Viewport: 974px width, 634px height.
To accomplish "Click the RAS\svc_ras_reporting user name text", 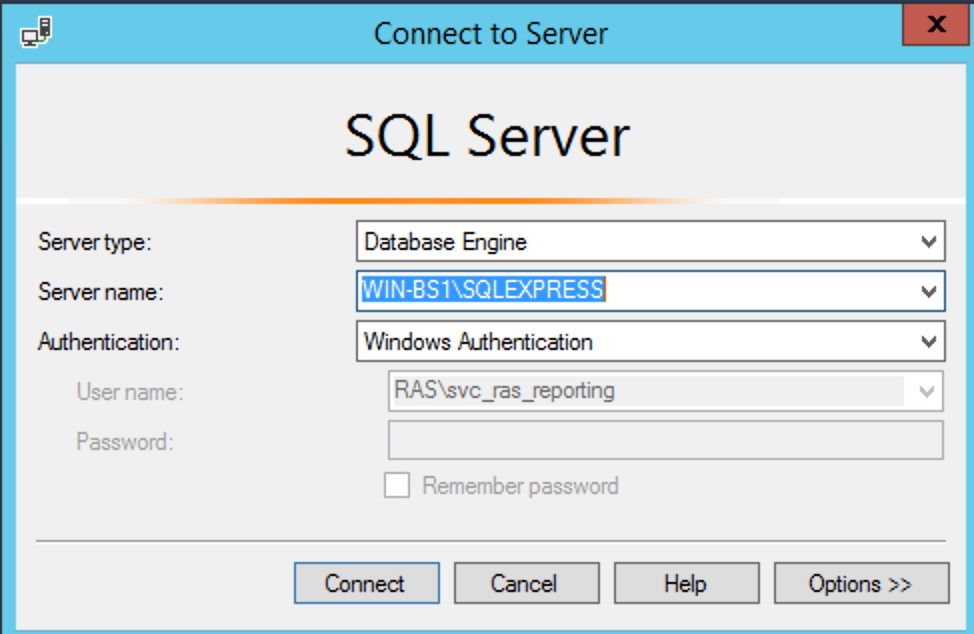I will [x=504, y=391].
